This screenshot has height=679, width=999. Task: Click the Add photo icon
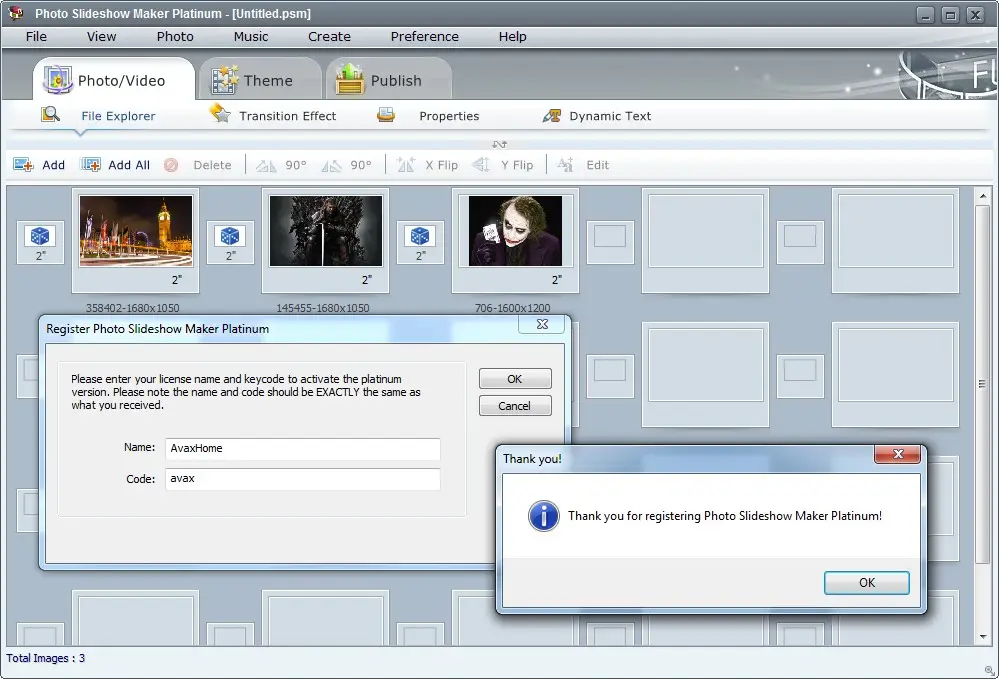(x=24, y=165)
